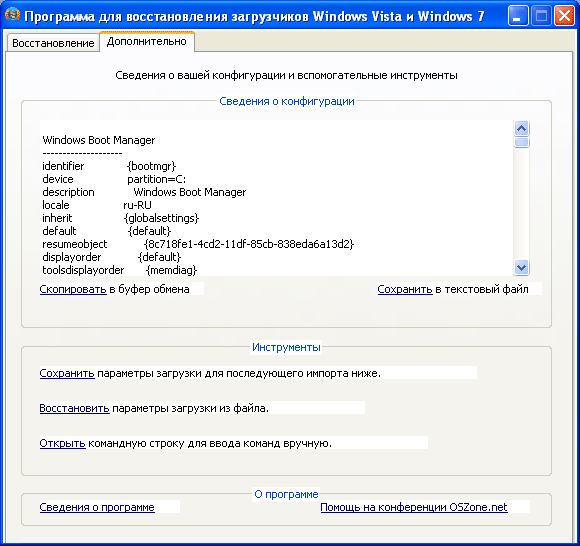Image resolution: width=580 pixels, height=546 pixels.
Task: Click the Сведения о конфигурации group title
Action: click(287, 101)
